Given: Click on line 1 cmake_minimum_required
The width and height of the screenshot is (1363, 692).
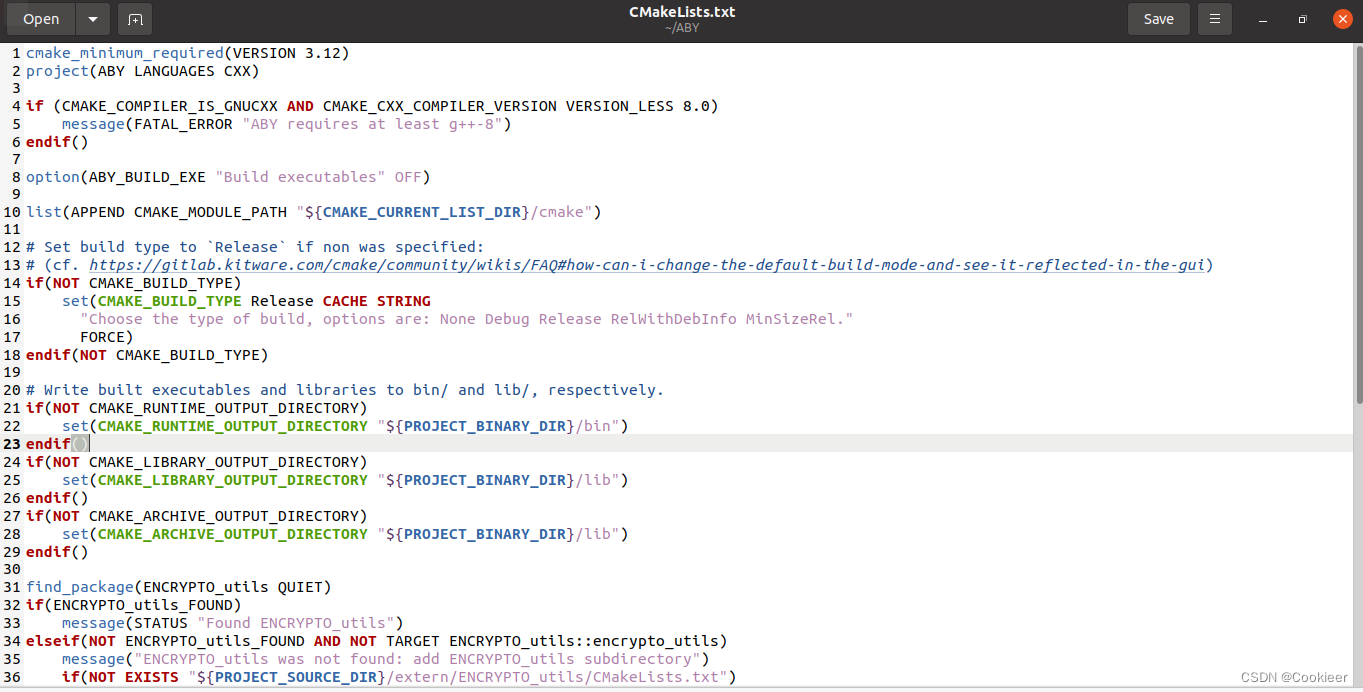Looking at the screenshot, I should [x=188, y=53].
